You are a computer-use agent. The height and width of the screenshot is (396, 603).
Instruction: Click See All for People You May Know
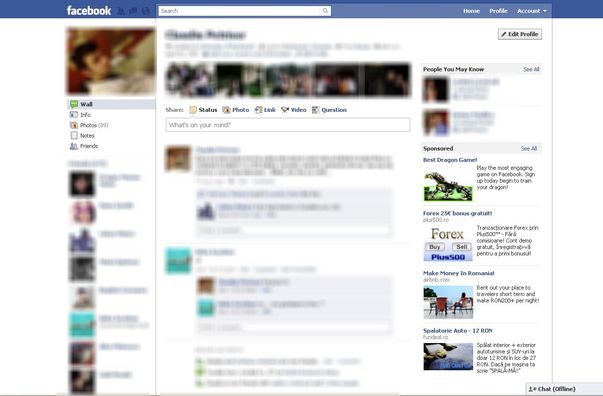coord(531,69)
